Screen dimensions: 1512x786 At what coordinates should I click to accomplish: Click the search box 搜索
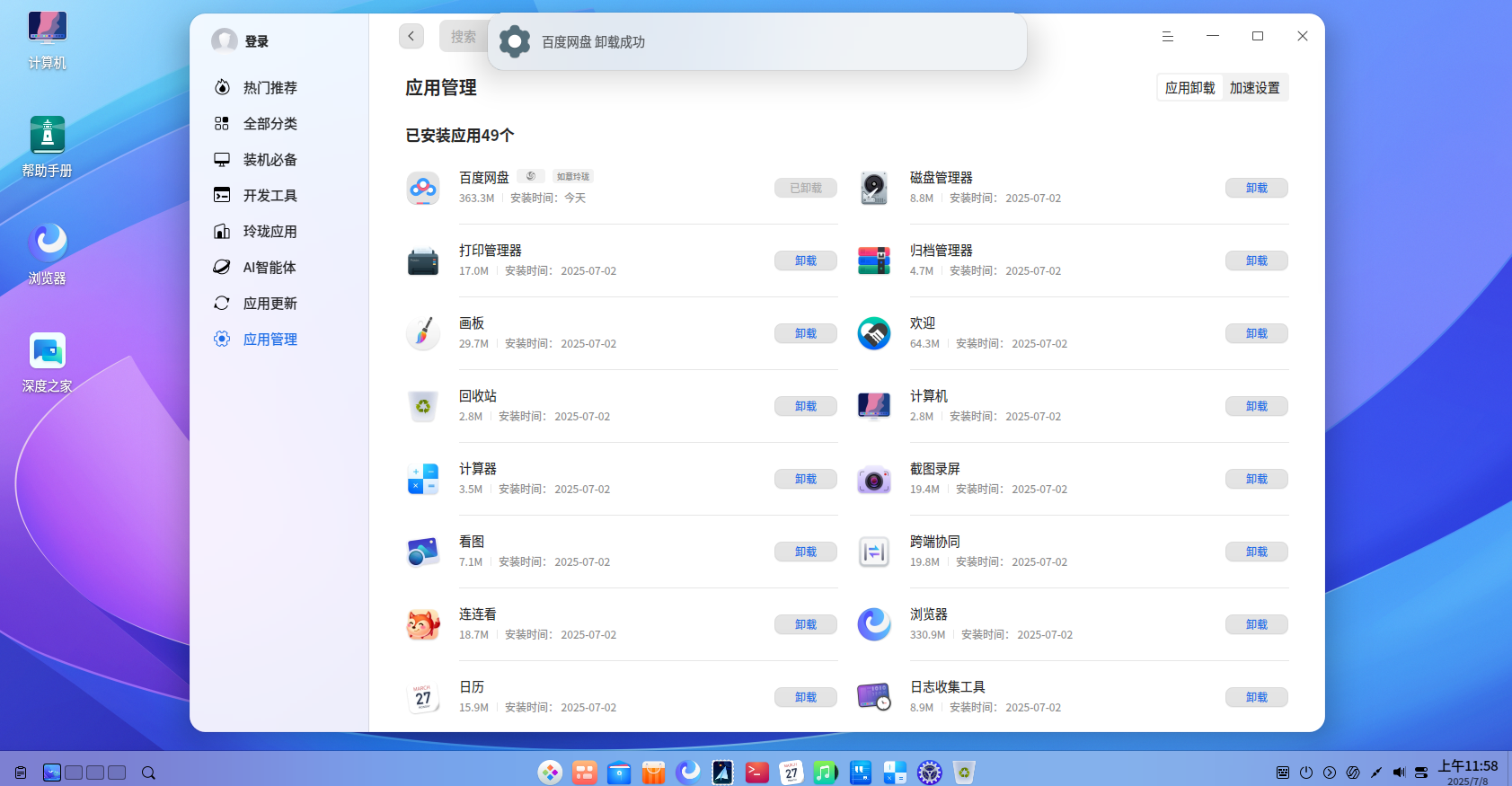click(x=464, y=36)
